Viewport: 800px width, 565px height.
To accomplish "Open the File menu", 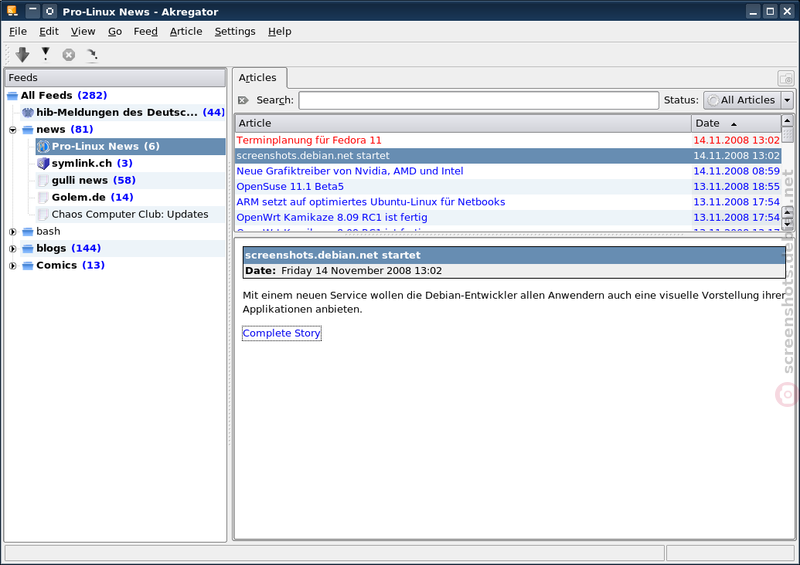I will tap(18, 31).
